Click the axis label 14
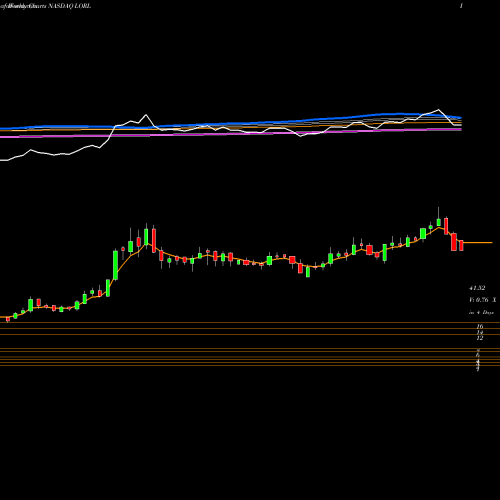Image resolution: width=500 pixels, height=500 pixels. click(480, 332)
